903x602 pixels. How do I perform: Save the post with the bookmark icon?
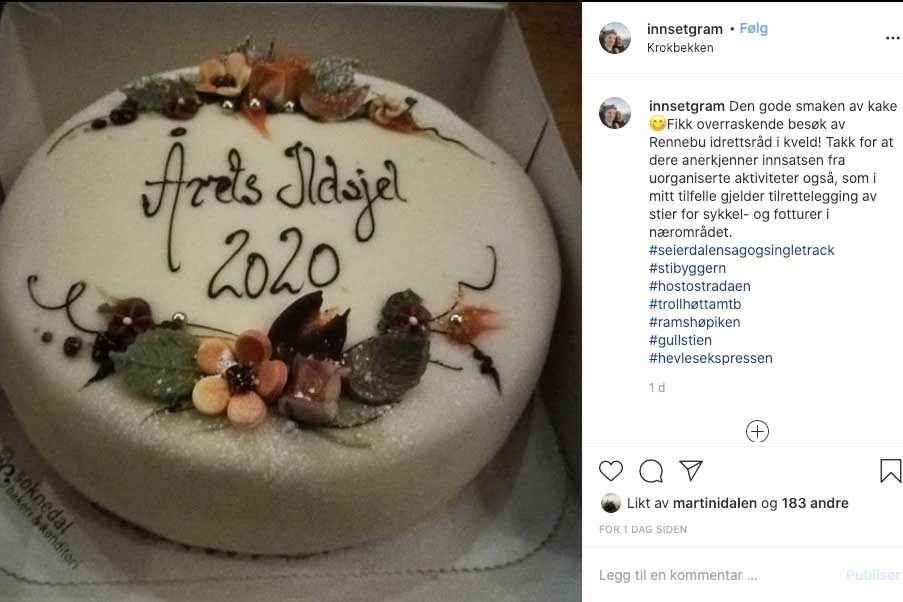(890, 471)
